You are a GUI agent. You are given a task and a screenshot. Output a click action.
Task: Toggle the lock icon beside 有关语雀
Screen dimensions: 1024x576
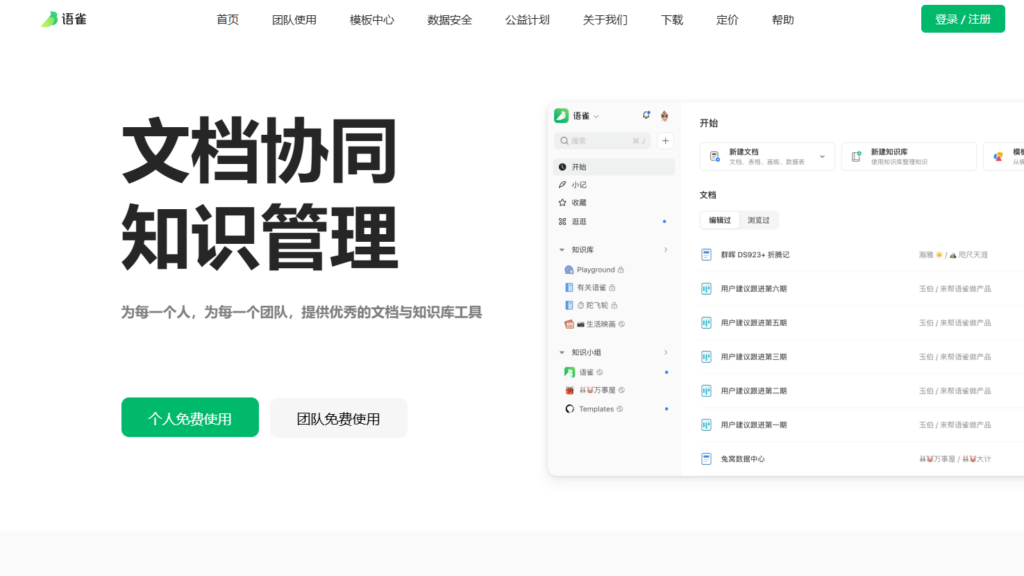[613, 289]
